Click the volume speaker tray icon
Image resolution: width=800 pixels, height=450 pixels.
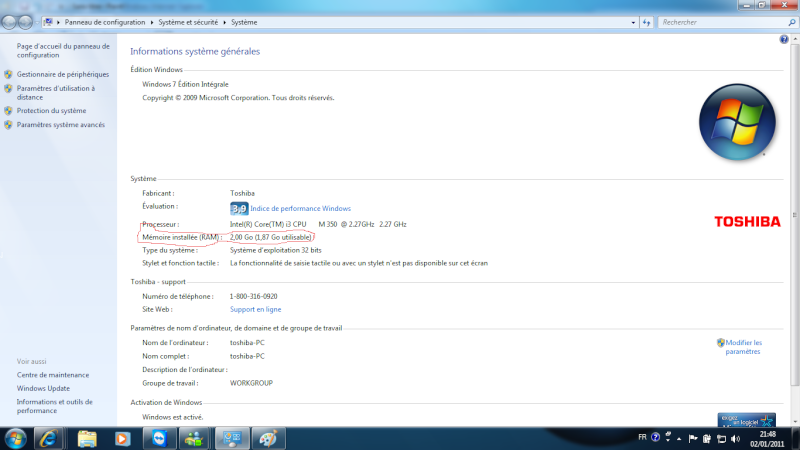click(x=735, y=439)
